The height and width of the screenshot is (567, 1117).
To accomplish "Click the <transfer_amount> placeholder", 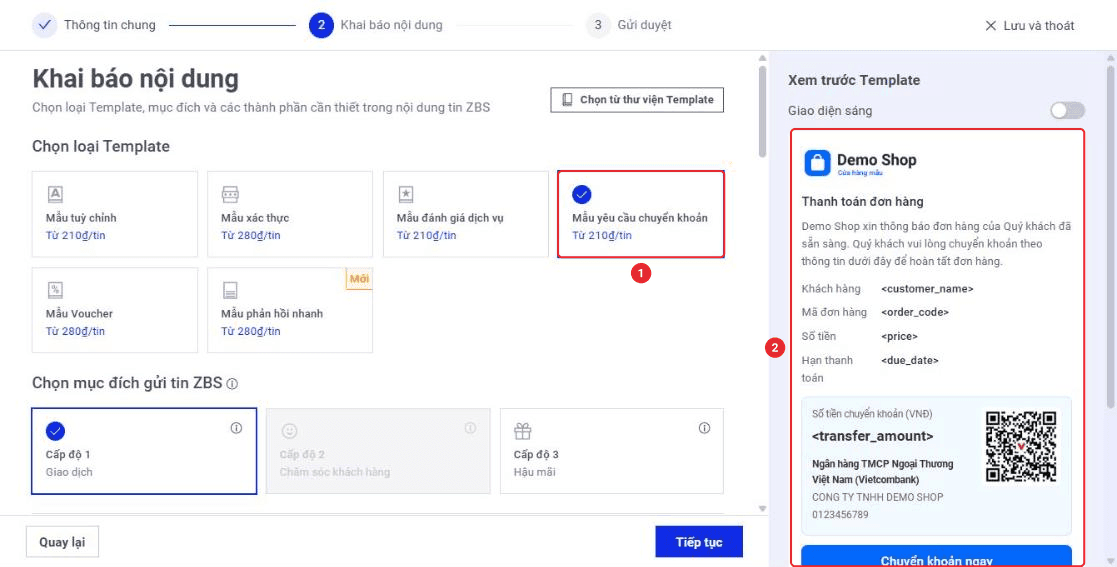I will 873,436.
